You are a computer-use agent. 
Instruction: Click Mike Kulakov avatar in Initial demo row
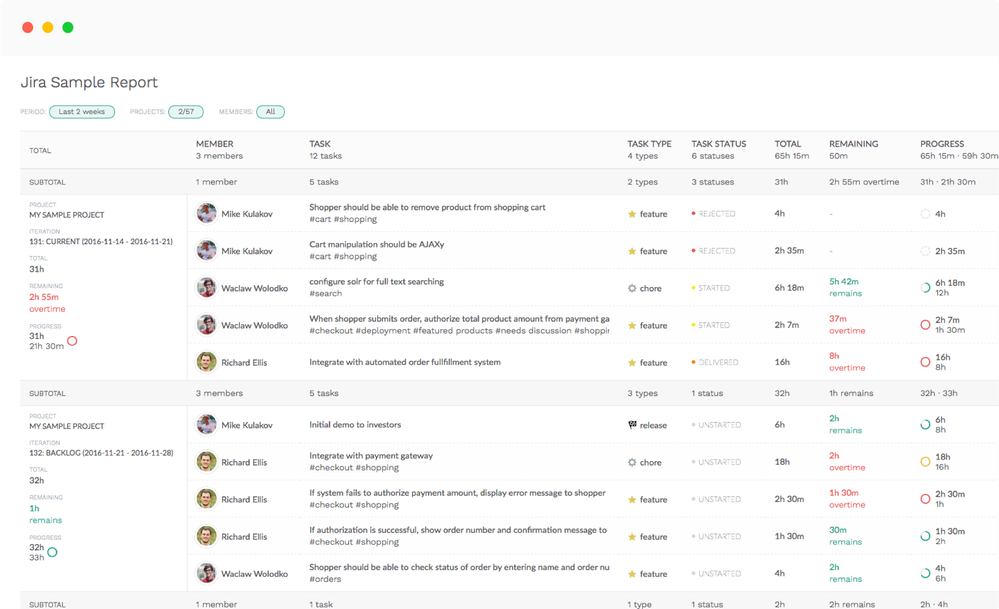[x=206, y=424]
